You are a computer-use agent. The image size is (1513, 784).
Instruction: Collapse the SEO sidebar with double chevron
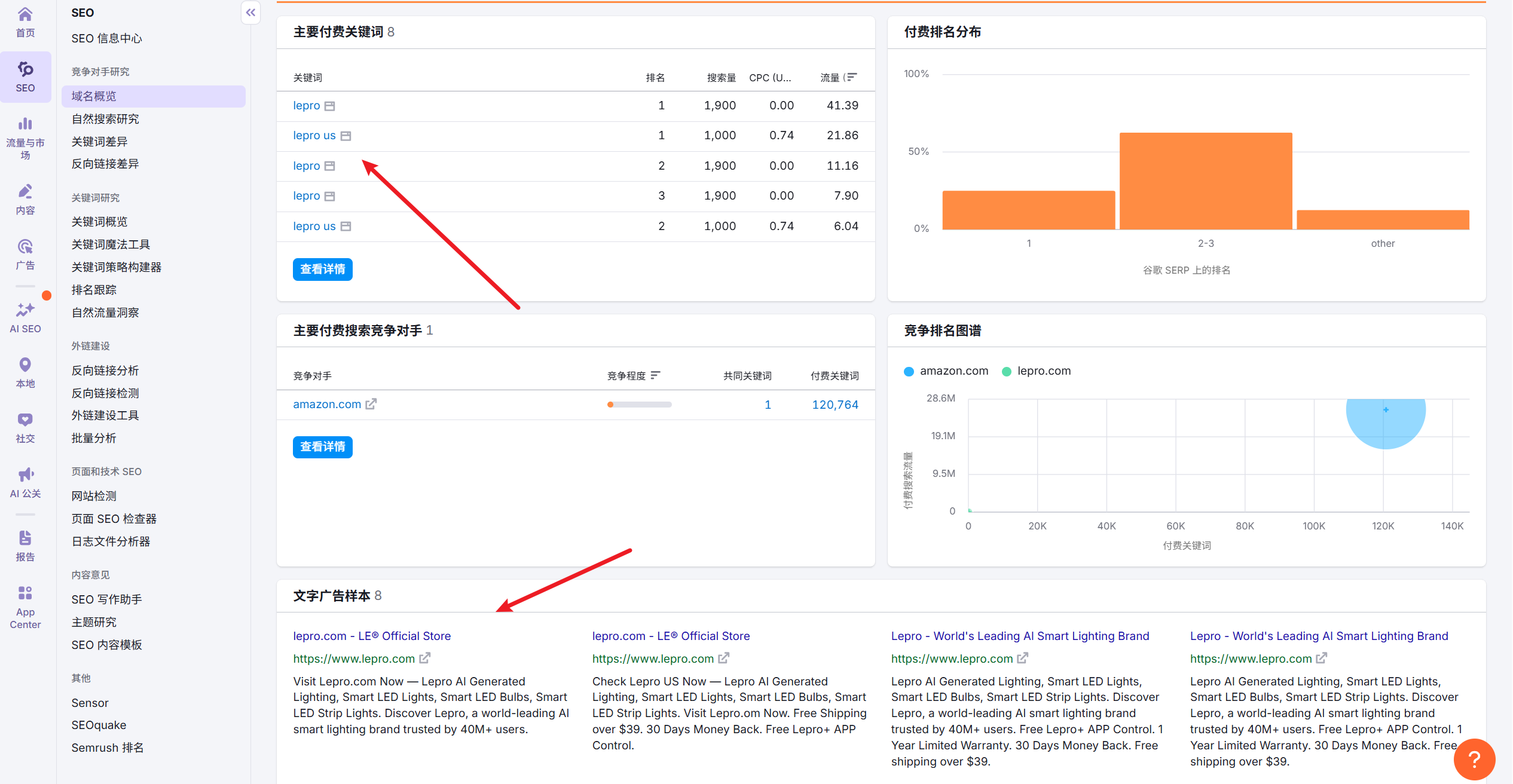click(x=250, y=13)
